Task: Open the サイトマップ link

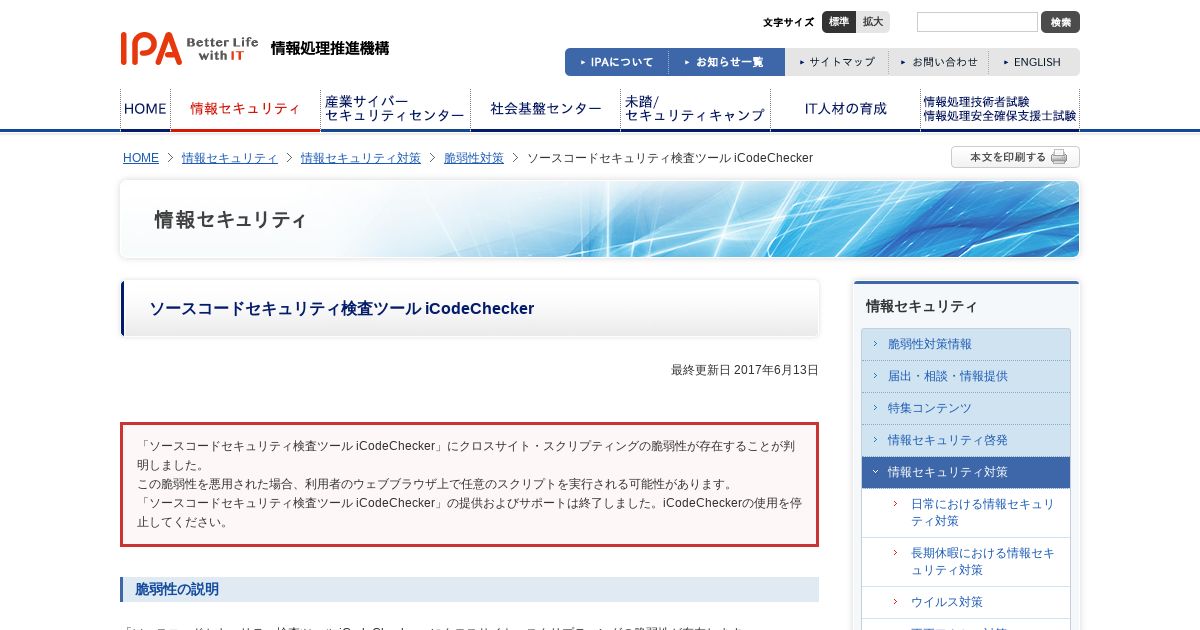Action: pos(837,62)
